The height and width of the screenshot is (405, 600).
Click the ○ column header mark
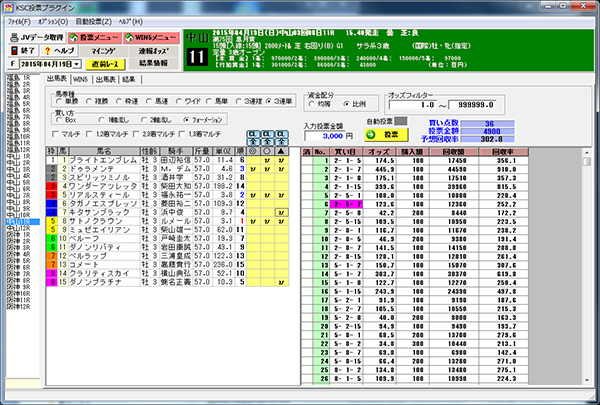[x=267, y=151]
